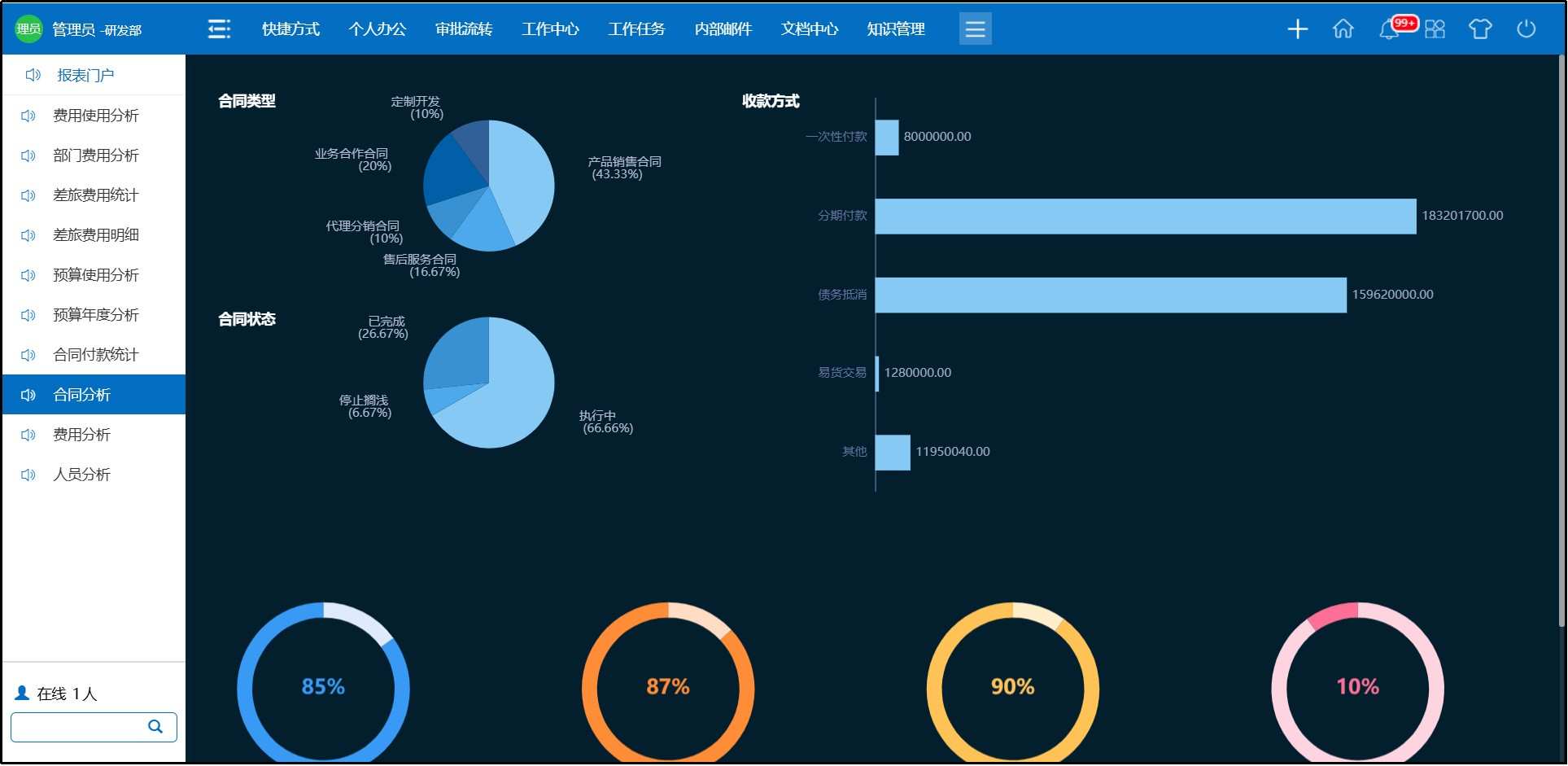The image size is (1568, 766).
Task: Open notifications bell with 99+ badge
Action: click(1390, 30)
